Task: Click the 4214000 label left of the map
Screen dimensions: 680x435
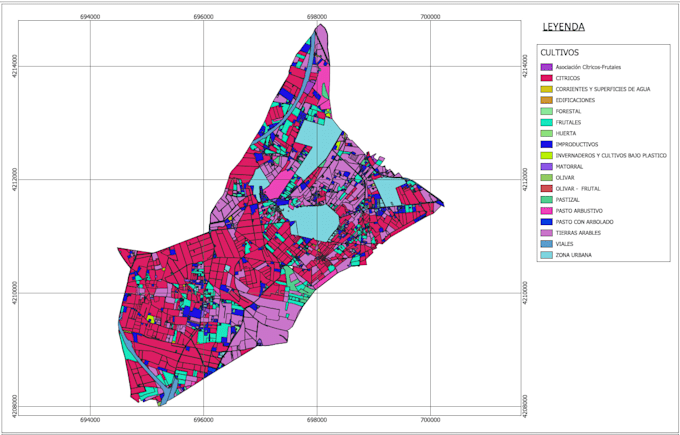Action: click(x=15, y=66)
